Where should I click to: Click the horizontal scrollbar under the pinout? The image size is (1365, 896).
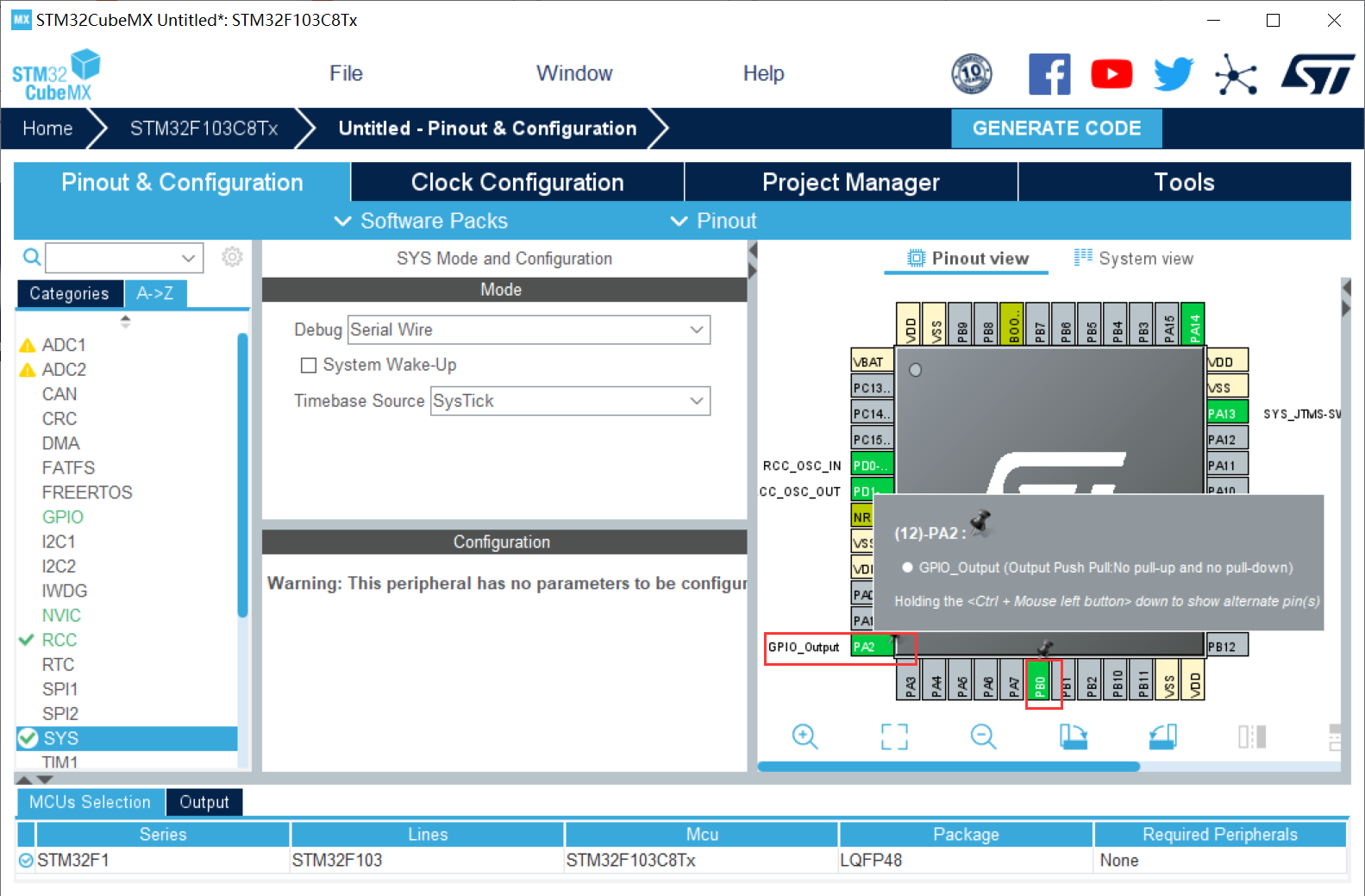[x=949, y=766]
